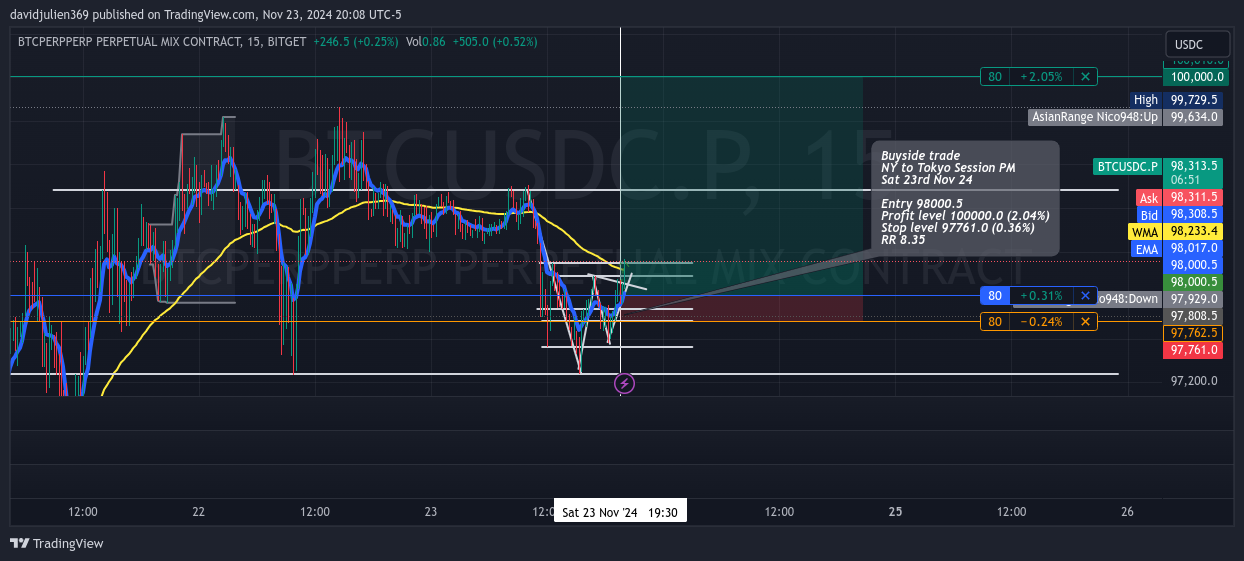The height and width of the screenshot is (561, 1244).
Task: Close the +0.31% position label
Action: pos(1085,296)
